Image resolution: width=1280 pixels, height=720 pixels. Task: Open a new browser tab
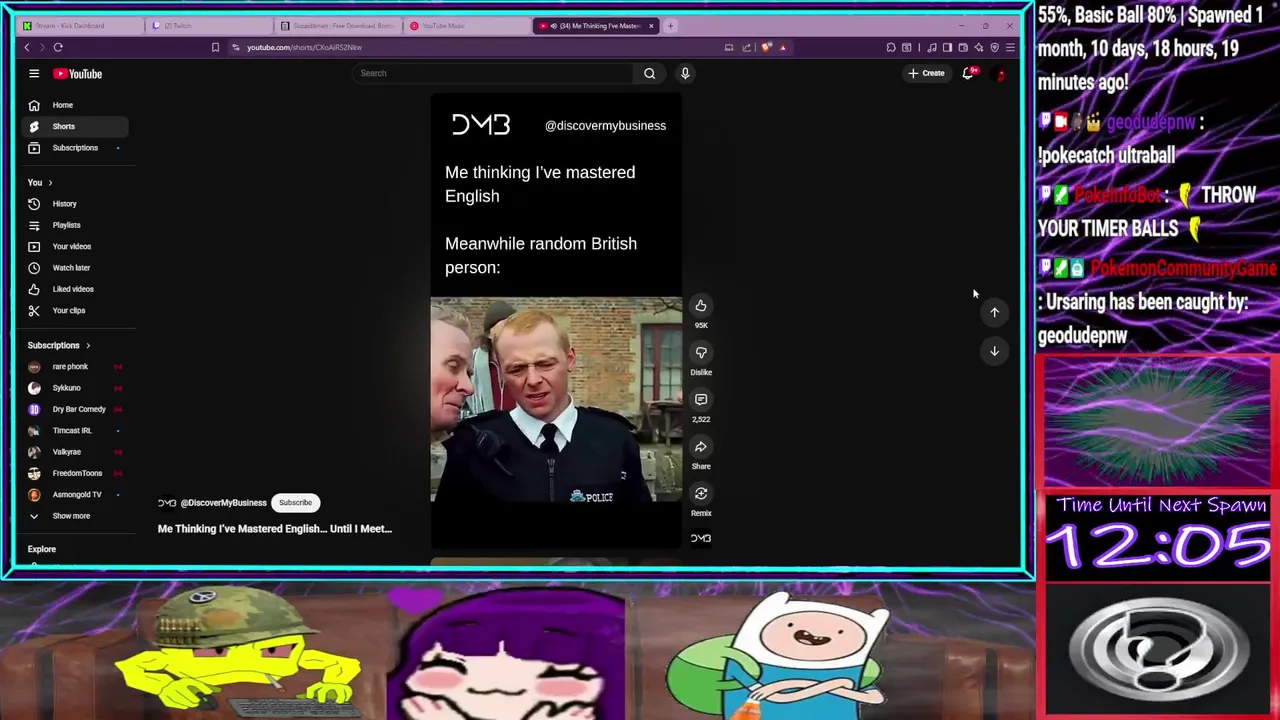click(671, 26)
